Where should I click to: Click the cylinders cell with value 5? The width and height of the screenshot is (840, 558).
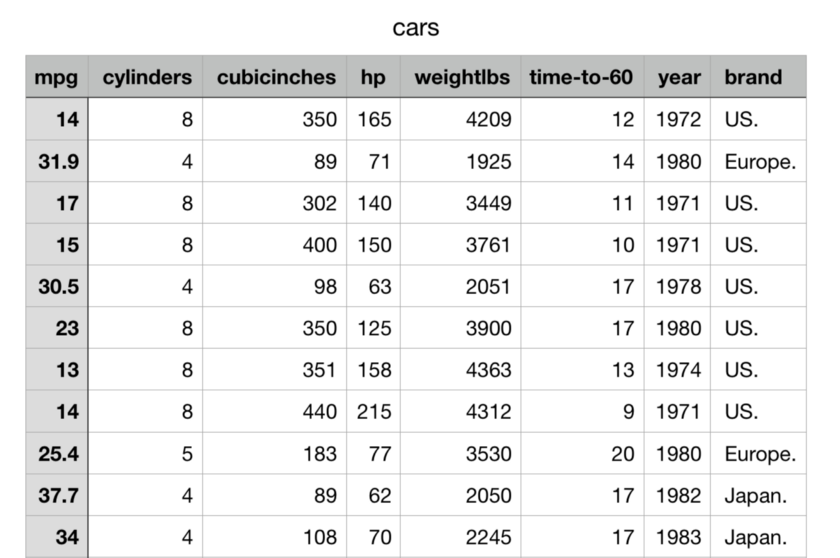[x=147, y=453]
